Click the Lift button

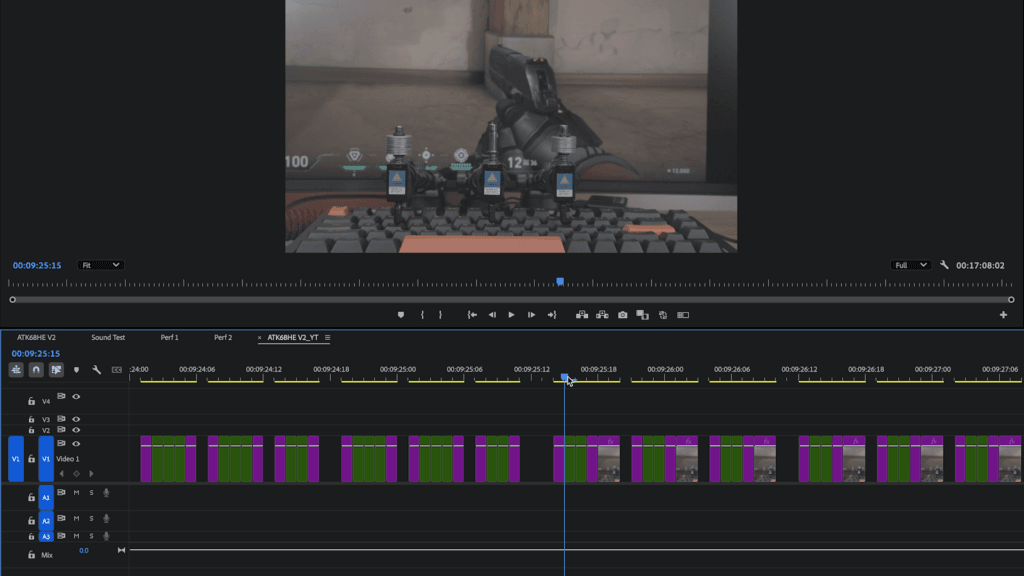(x=582, y=315)
